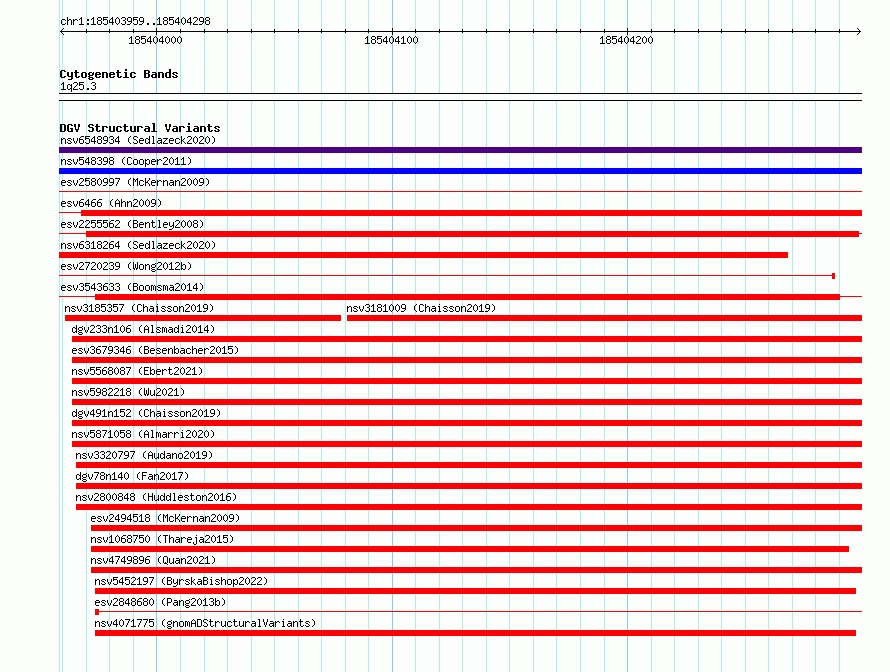Open variant nsv3185357 (Chaisson2019)

[x=139, y=308]
